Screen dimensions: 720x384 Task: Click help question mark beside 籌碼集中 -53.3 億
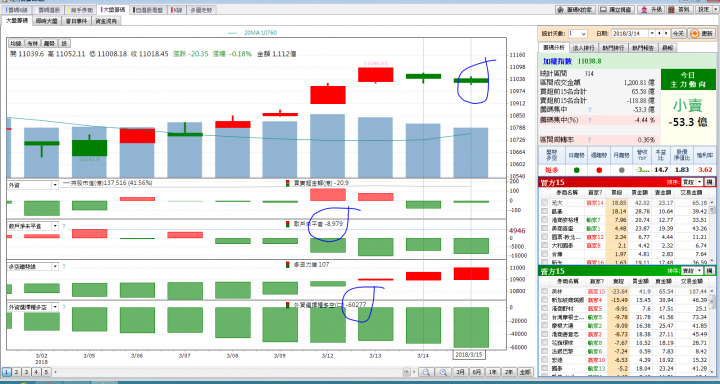pyautogui.click(x=590, y=110)
